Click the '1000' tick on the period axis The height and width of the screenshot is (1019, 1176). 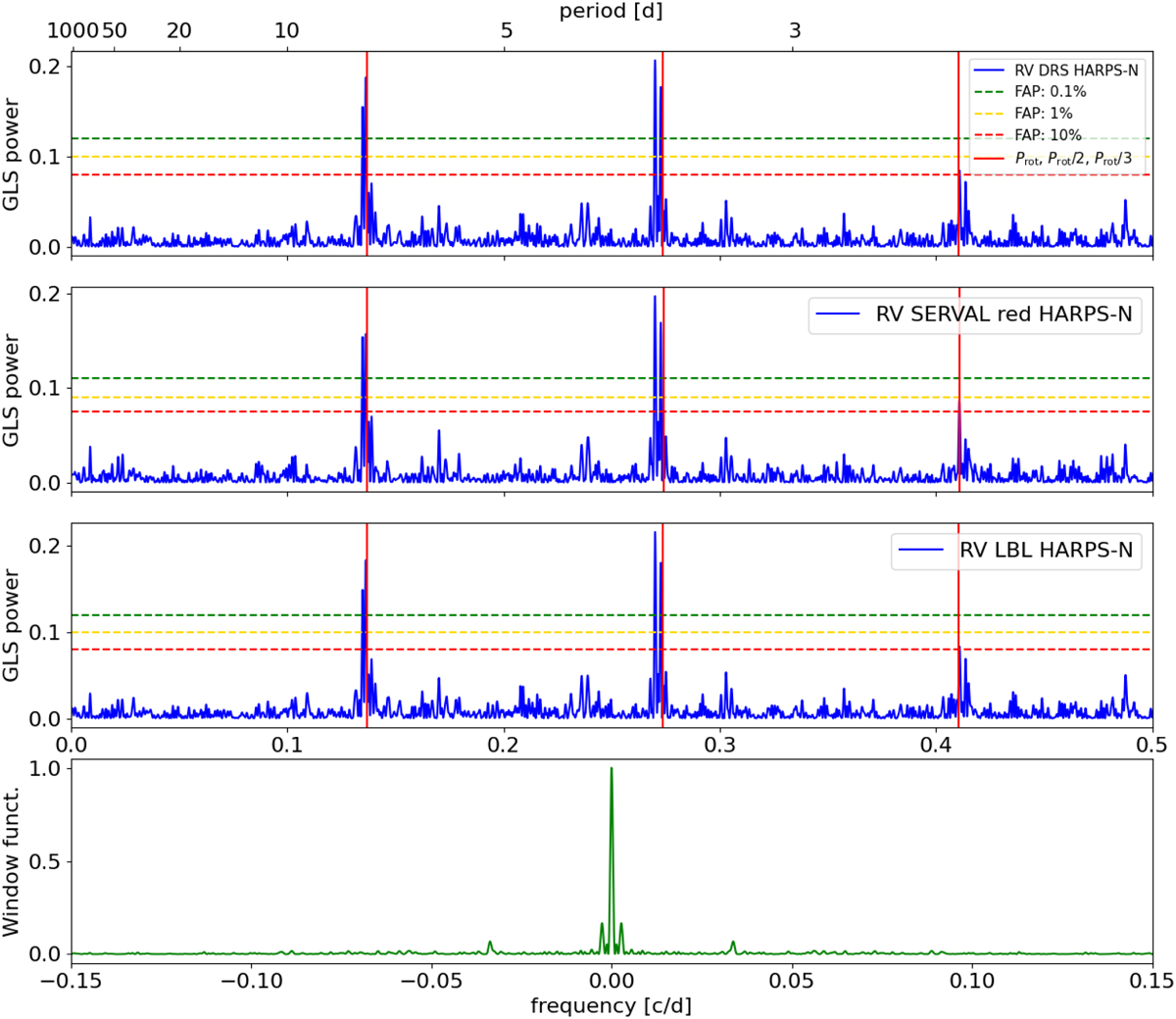tap(73, 30)
